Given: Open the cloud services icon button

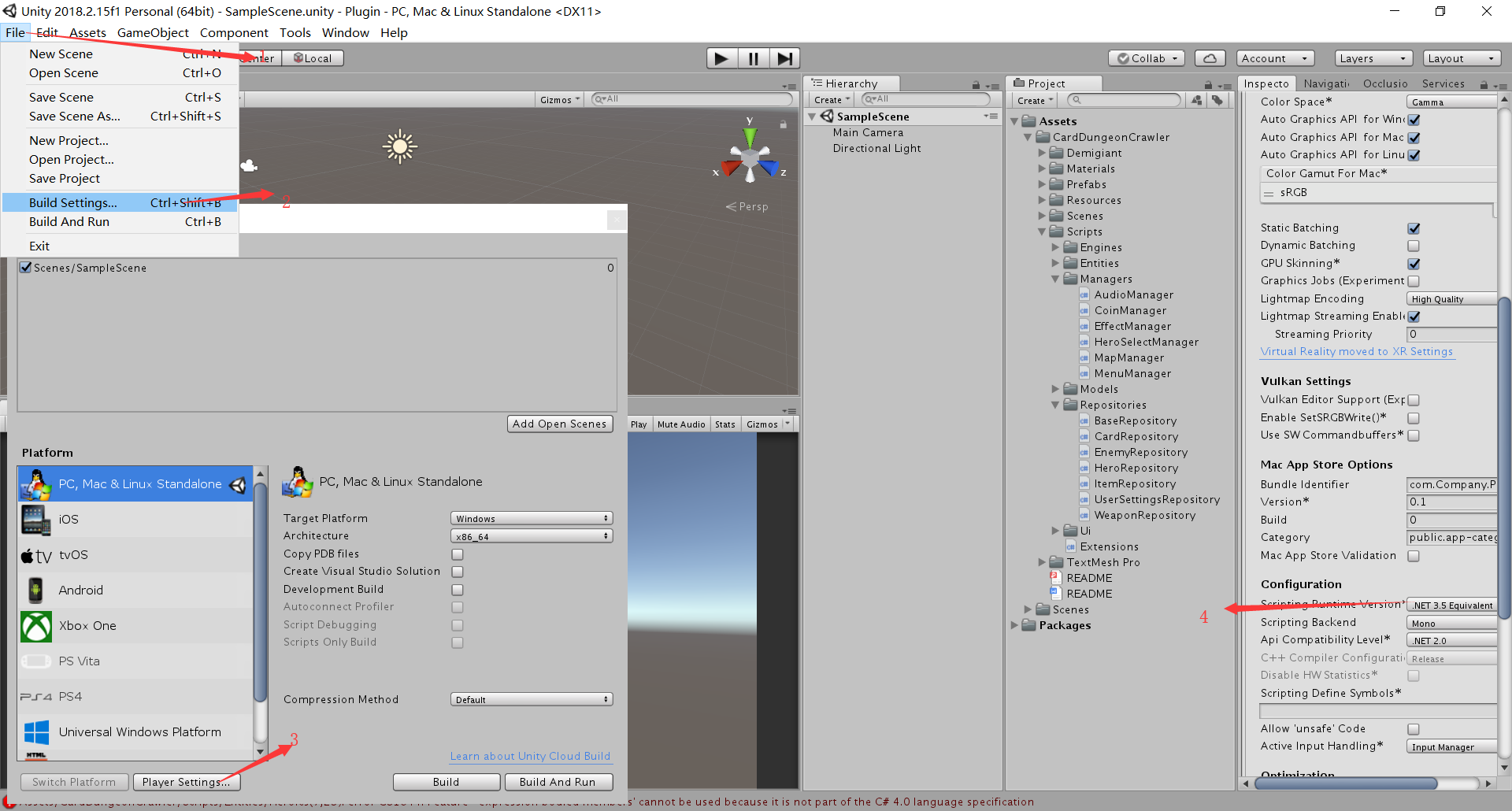Looking at the screenshot, I should point(1210,58).
